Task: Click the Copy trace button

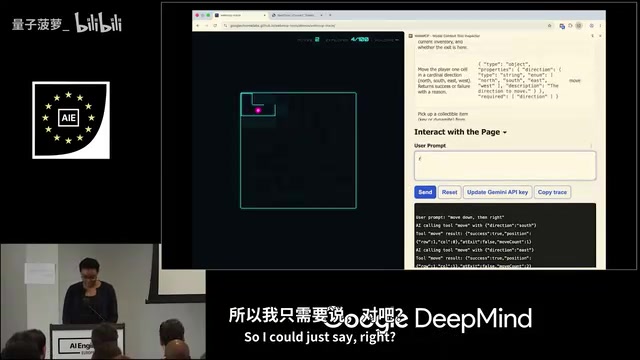Action: tap(552, 192)
